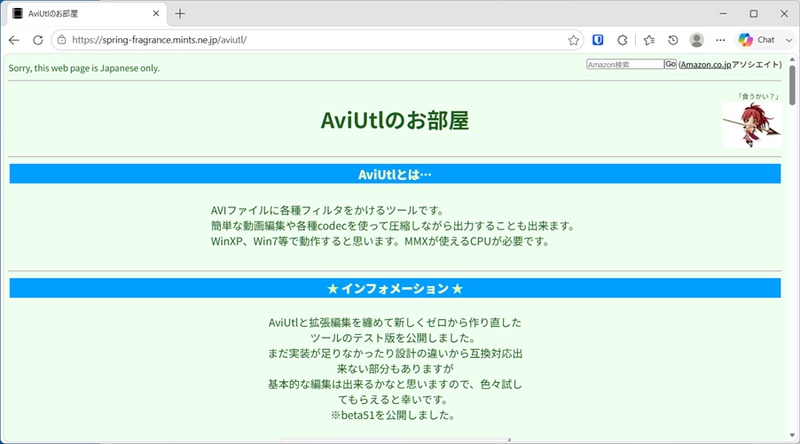The image size is (800, 444).
Task: Expand the arrow next to Chat
Action: point(789,40)
